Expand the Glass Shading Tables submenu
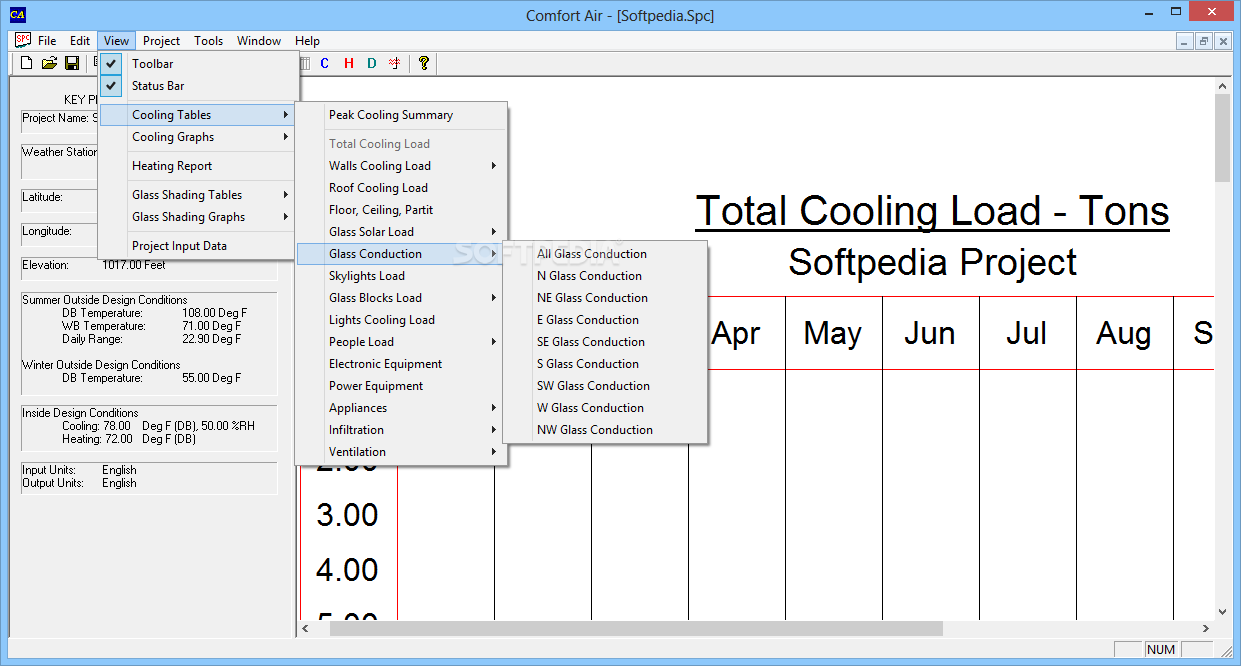 click(x=198, y=195)
